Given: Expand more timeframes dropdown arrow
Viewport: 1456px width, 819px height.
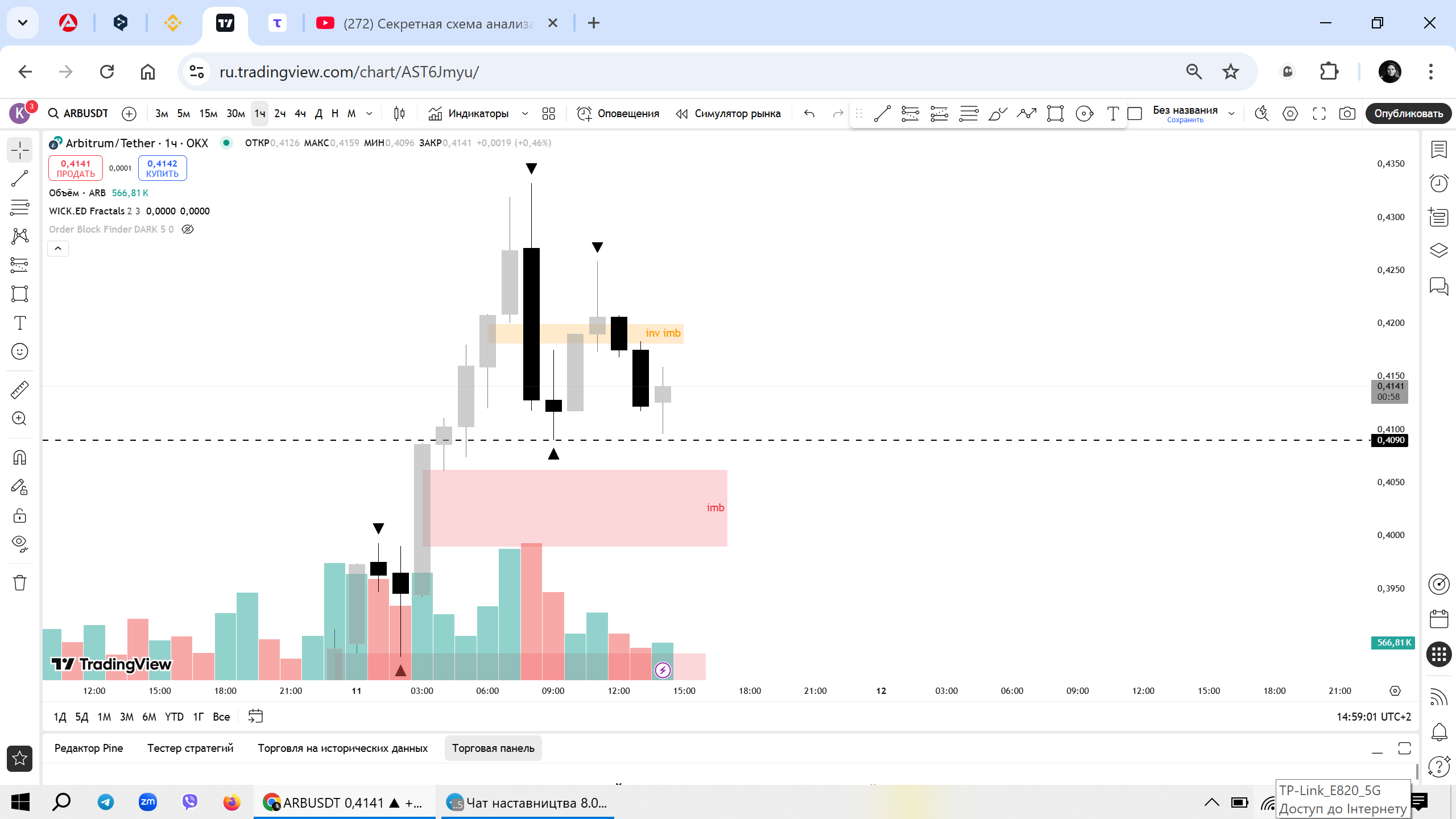Looking at the screenshot, I should pos(369,114).
